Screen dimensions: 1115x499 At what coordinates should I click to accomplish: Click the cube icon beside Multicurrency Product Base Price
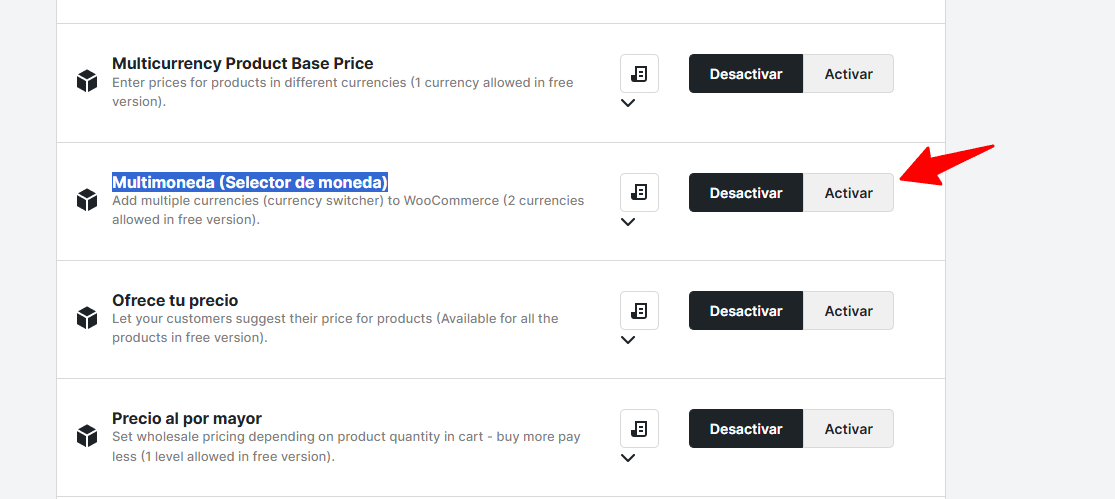[x=87, y=81]
